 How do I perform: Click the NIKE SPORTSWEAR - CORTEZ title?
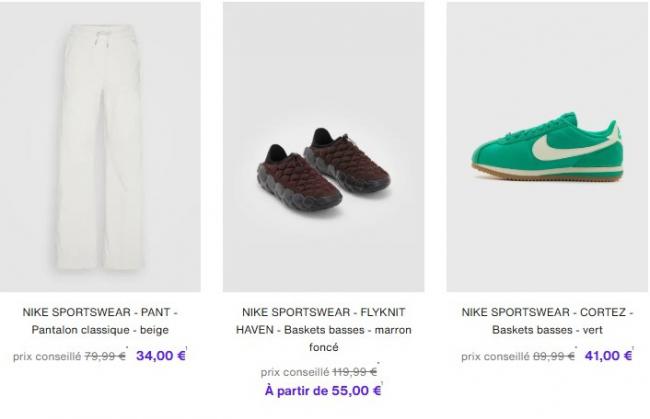547,312
